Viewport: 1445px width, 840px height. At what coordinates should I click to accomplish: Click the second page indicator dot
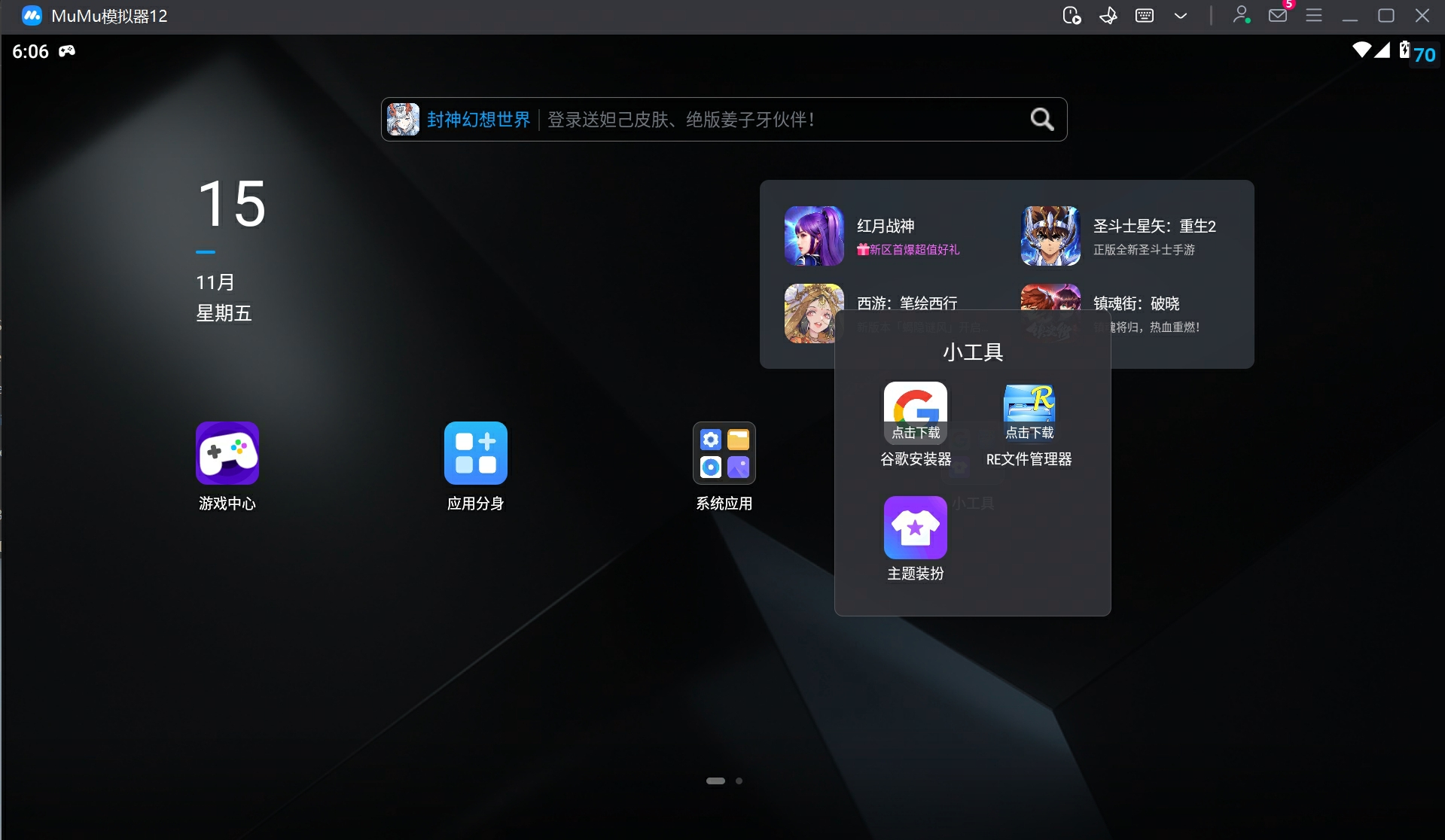739,781
